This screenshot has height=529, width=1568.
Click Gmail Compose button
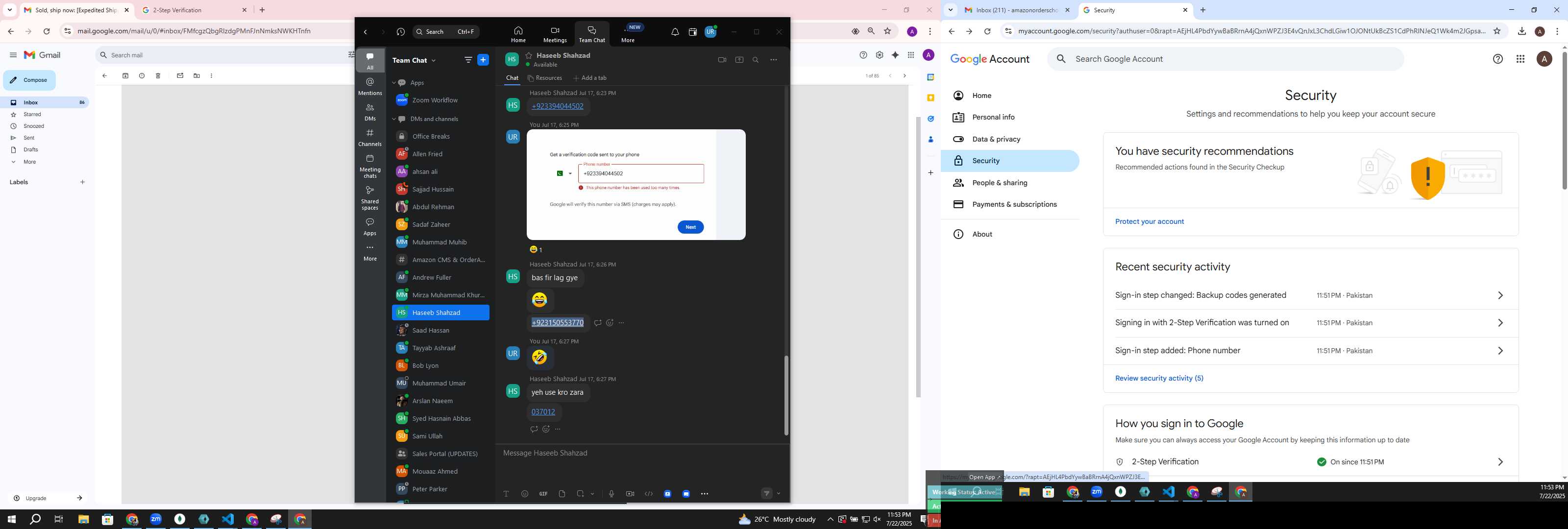[x=29, y=80]
